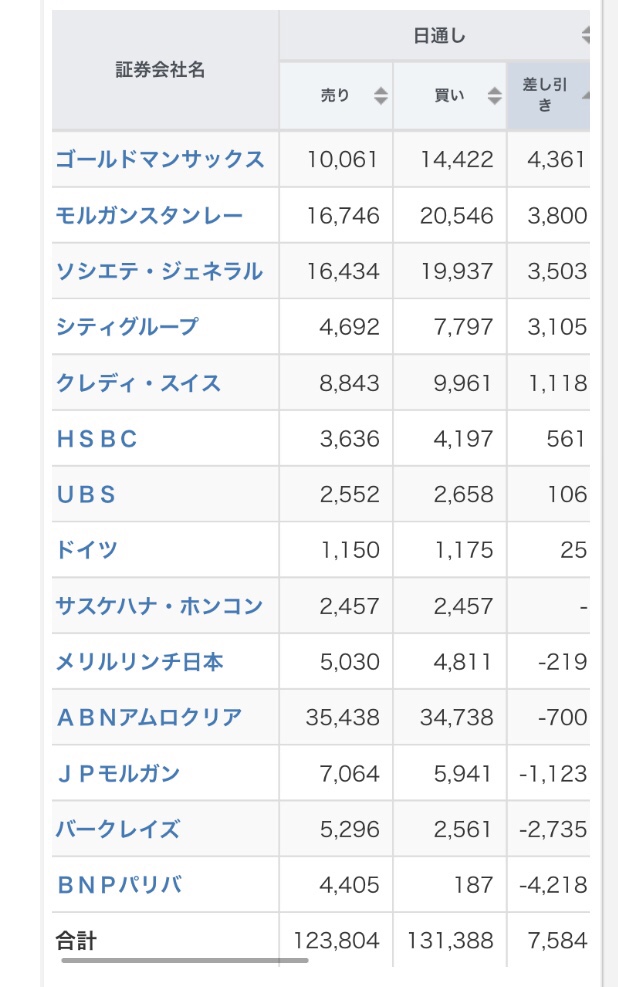Select バークレイズ broker link

tap(118, 829)
